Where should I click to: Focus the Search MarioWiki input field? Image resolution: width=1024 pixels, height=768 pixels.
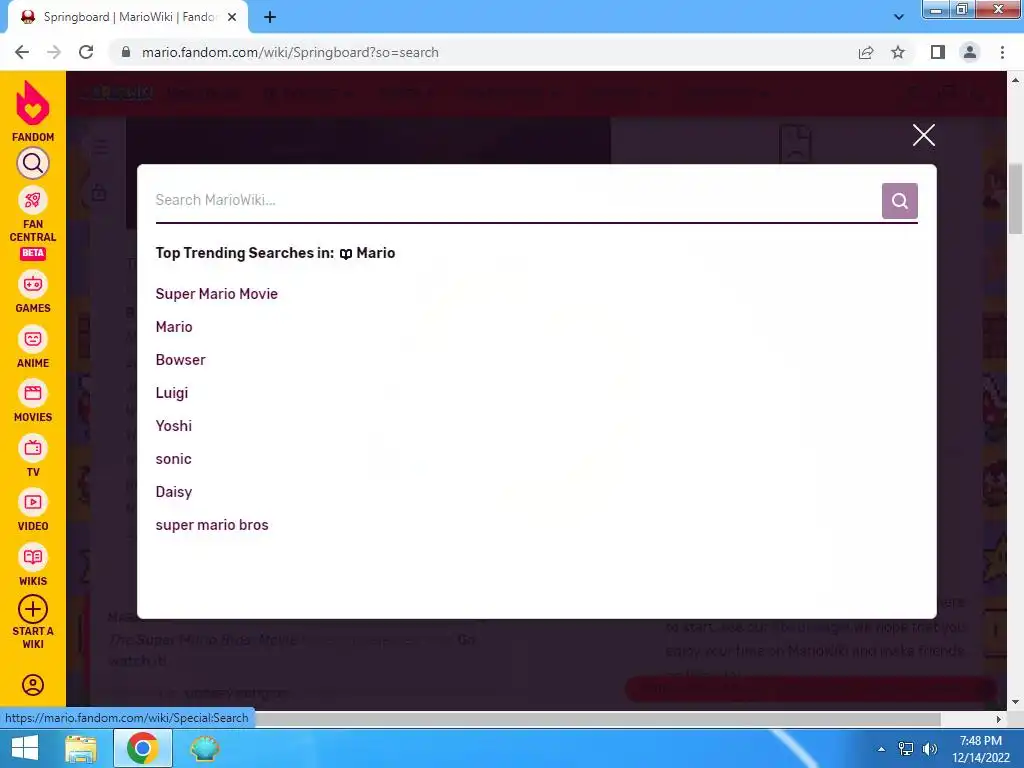517,200
